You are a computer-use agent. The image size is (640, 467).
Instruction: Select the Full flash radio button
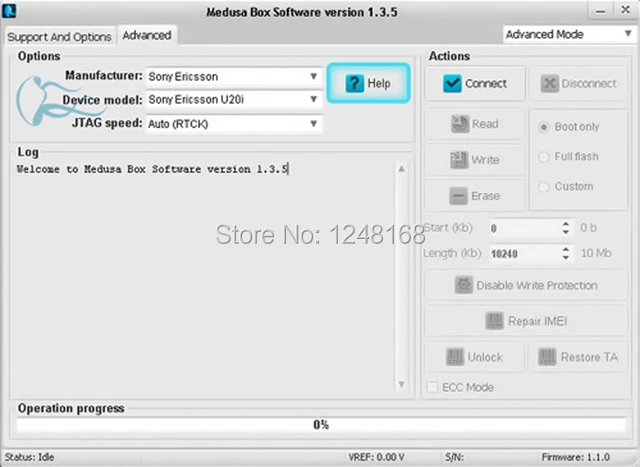click(x=543, y=157)
